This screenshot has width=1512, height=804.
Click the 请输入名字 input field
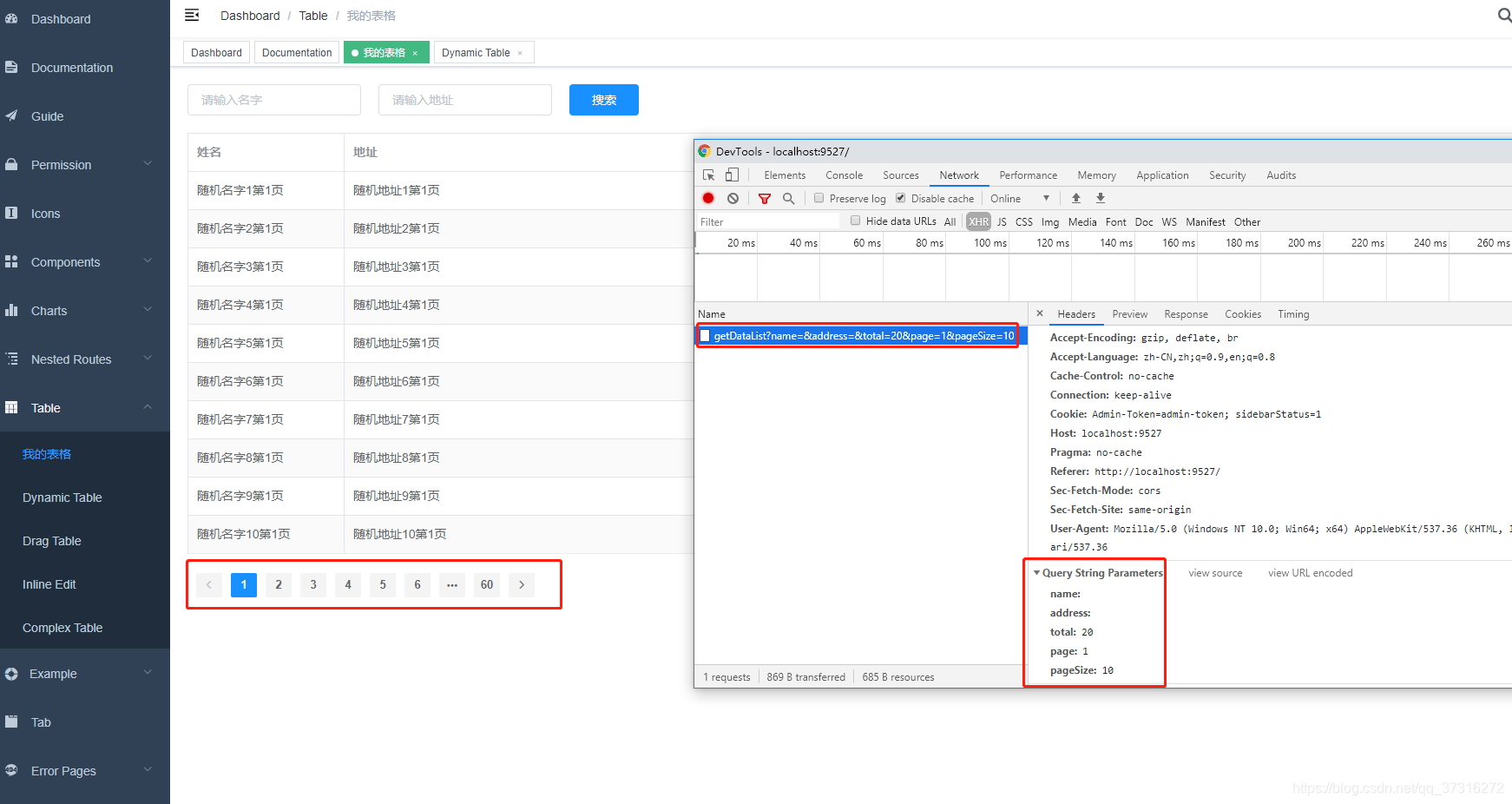(273, 99)
